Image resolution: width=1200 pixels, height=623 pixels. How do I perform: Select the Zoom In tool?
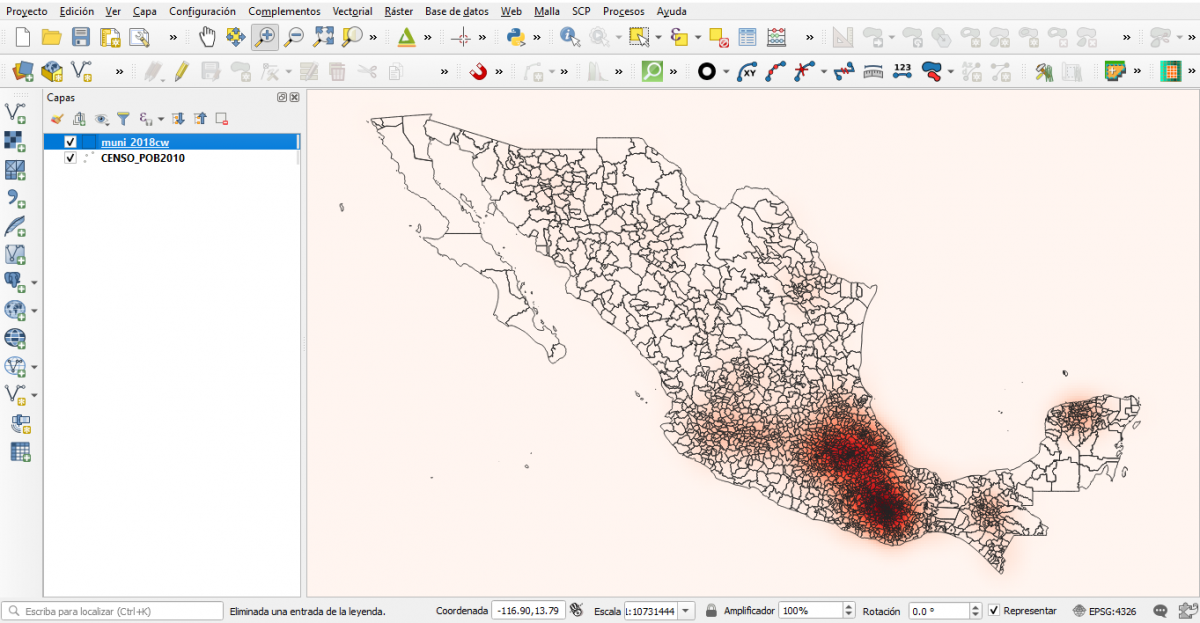pos(263,36)
